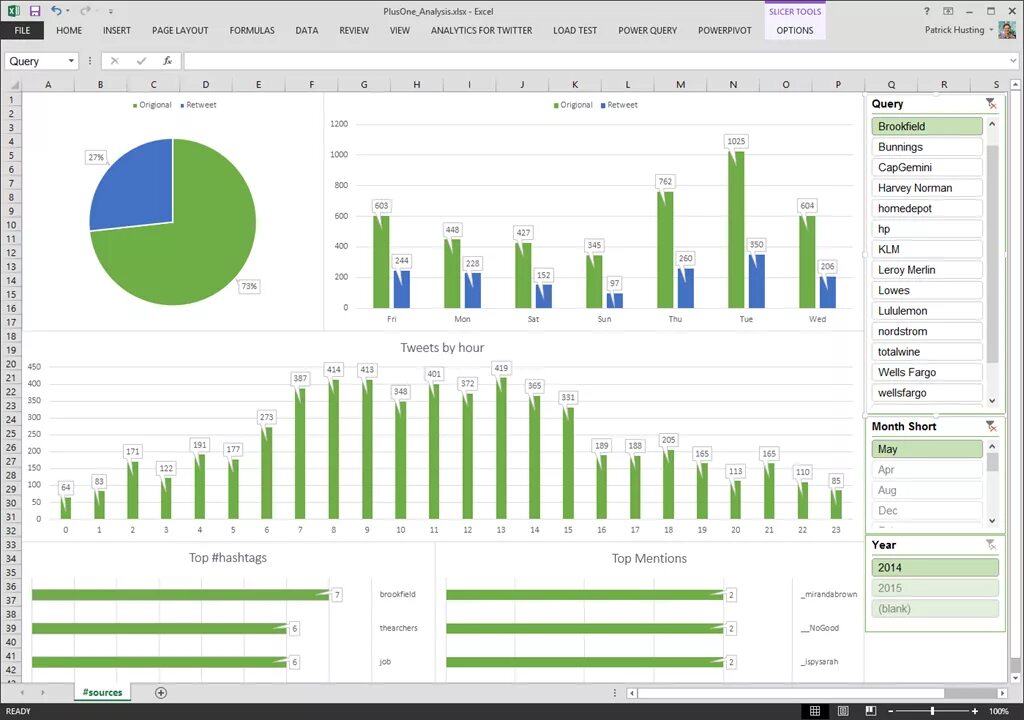Click Patrick Husting profile picture
The width and height of the screenshot is (1024, 720).
point(1006,30)
